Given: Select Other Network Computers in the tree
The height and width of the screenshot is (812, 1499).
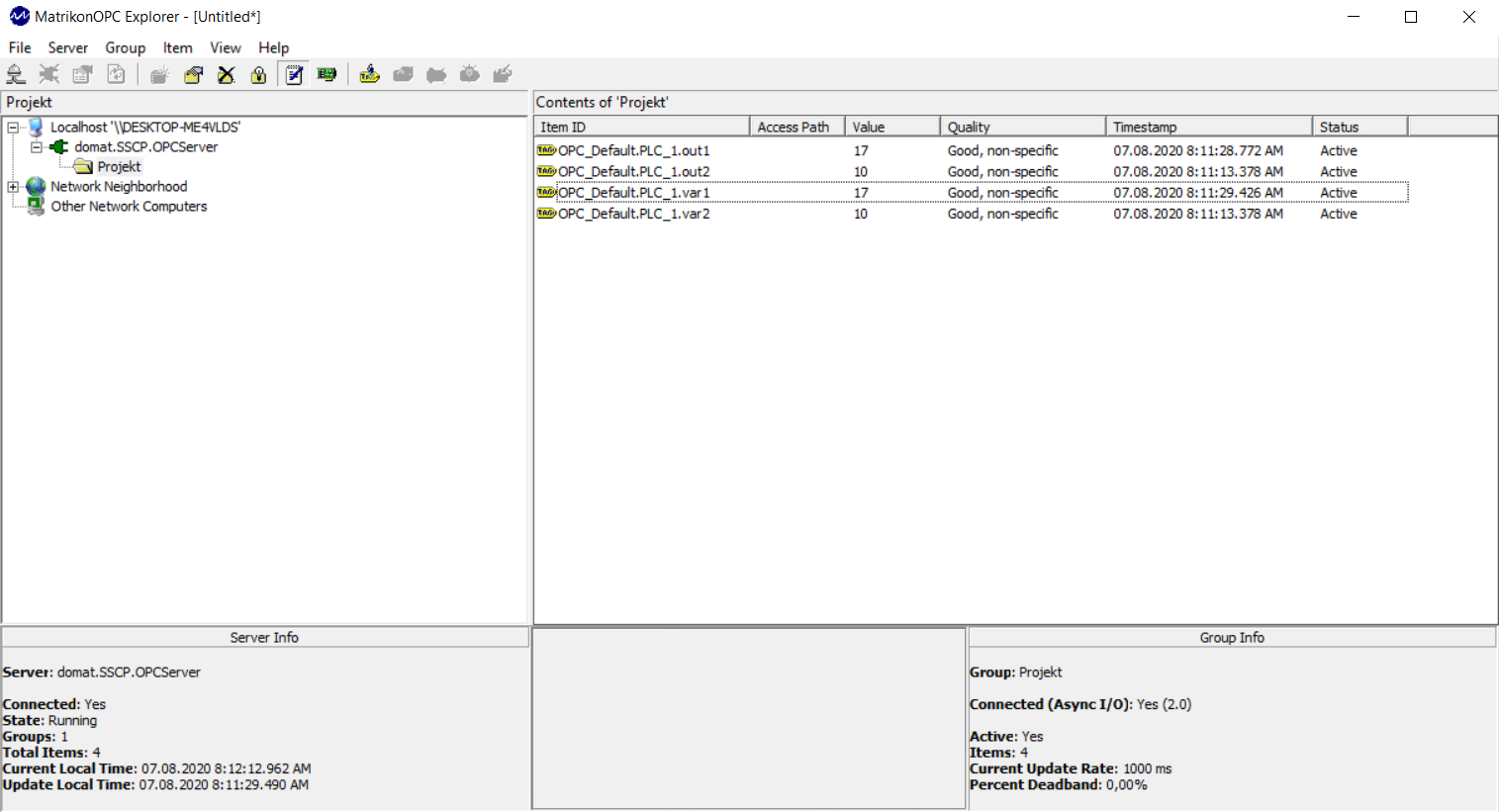Looking at the screenshot, I should coord(129,206).
